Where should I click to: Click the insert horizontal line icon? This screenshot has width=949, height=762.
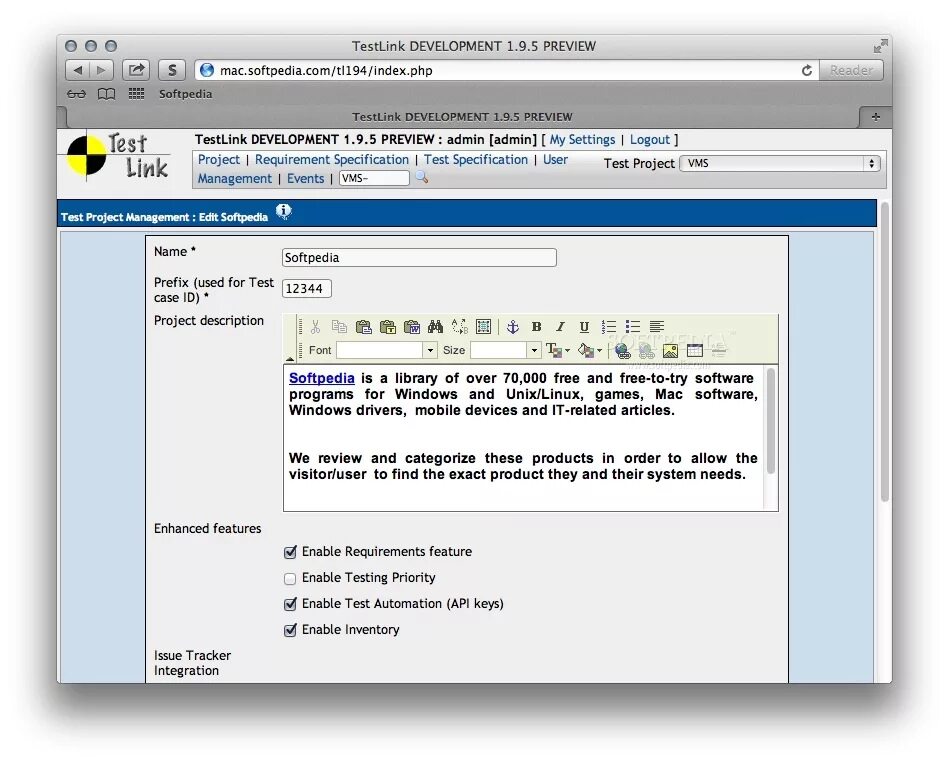tap(718, 350)
